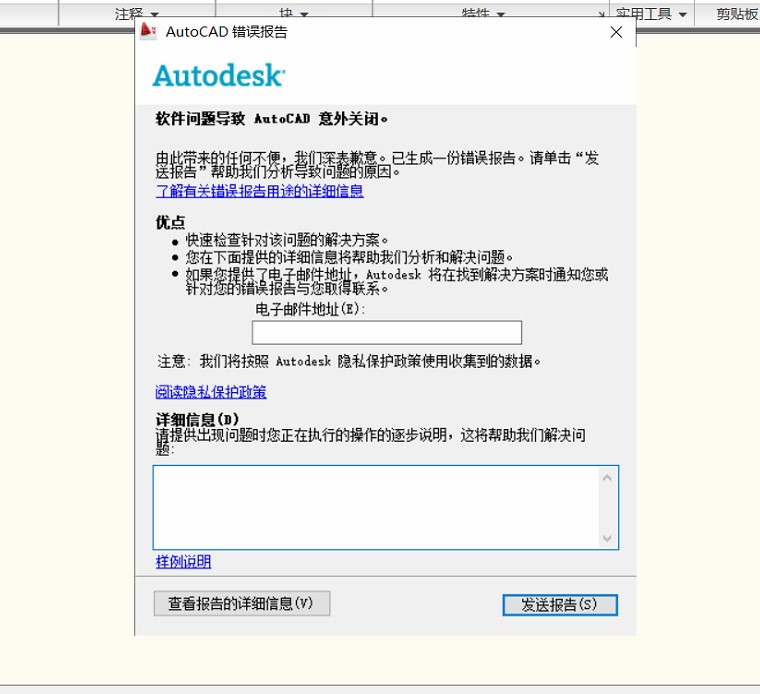Click the AutoCAD icon in dialog title bar
760x694 pixels.
[148, 32]
